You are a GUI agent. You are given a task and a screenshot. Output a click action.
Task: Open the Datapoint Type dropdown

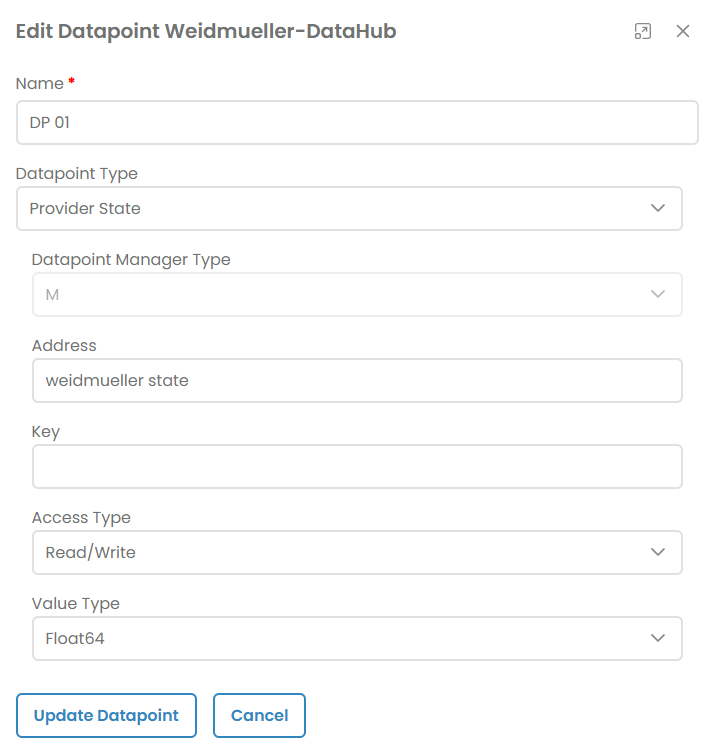coord(350,208)
